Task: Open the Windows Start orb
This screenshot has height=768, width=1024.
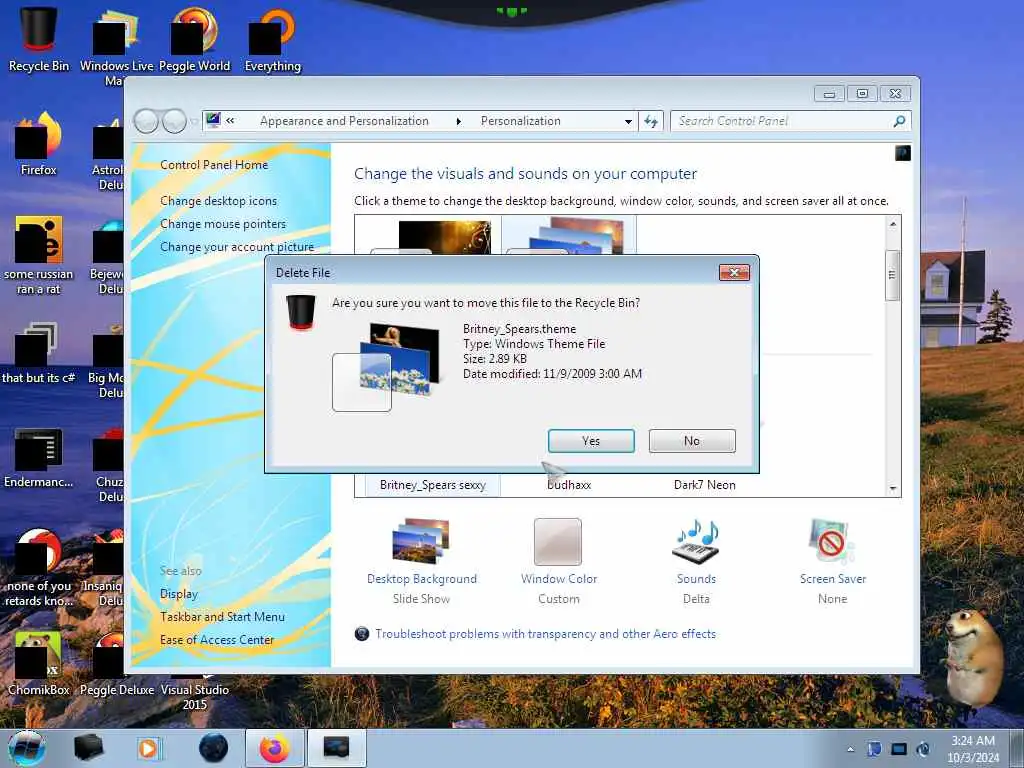Action: tap(26, 748)
